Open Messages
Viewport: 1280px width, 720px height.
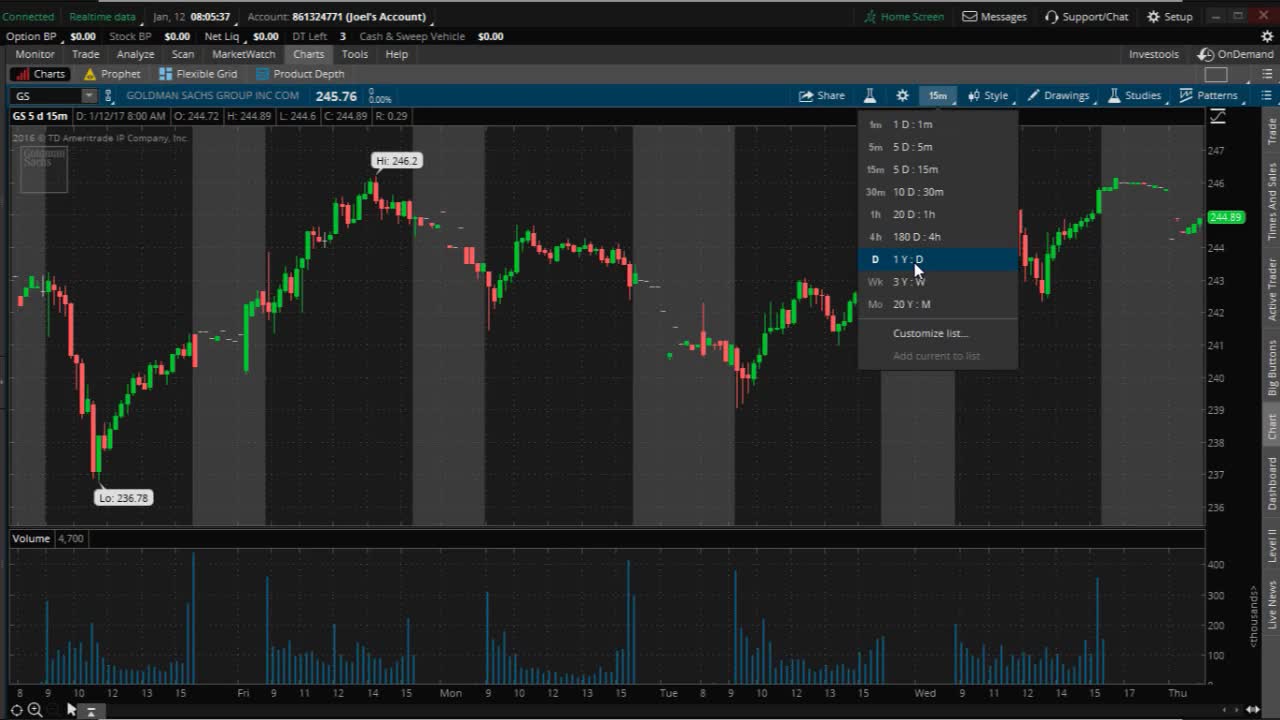click(x=995, y=16)
